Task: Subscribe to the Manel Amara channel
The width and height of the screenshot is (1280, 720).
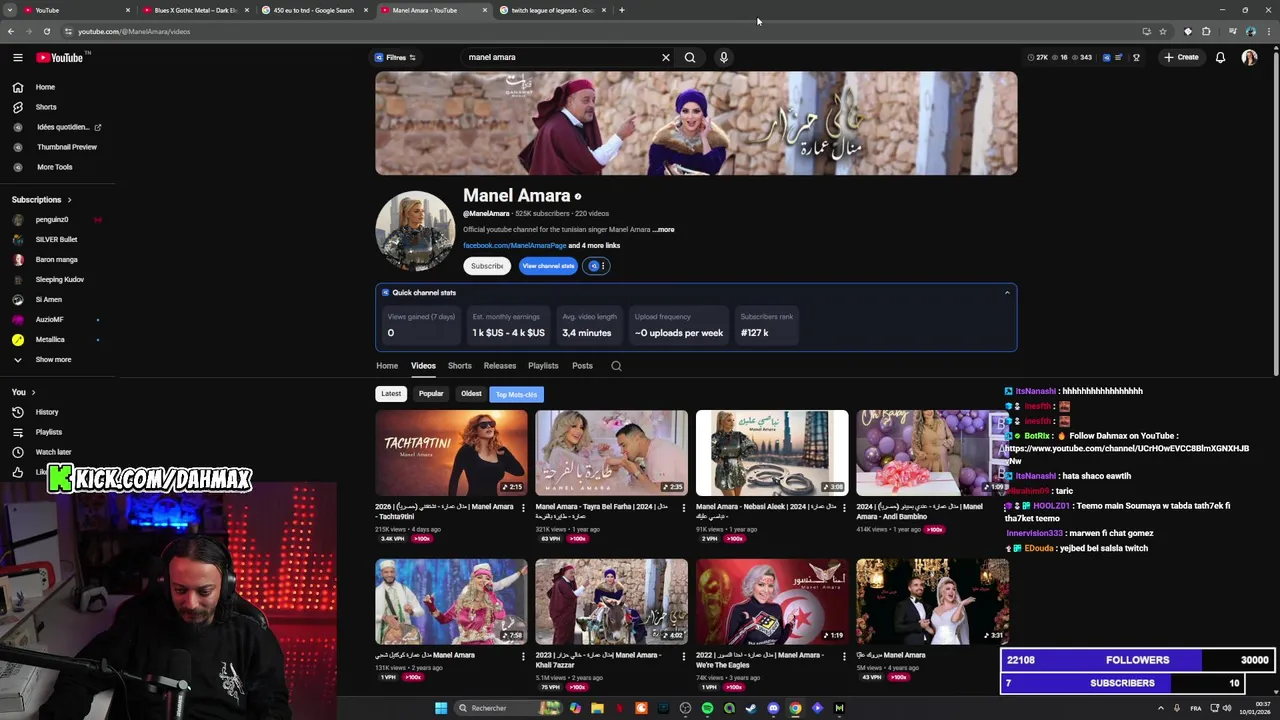Action: click(x=487, y=266)
